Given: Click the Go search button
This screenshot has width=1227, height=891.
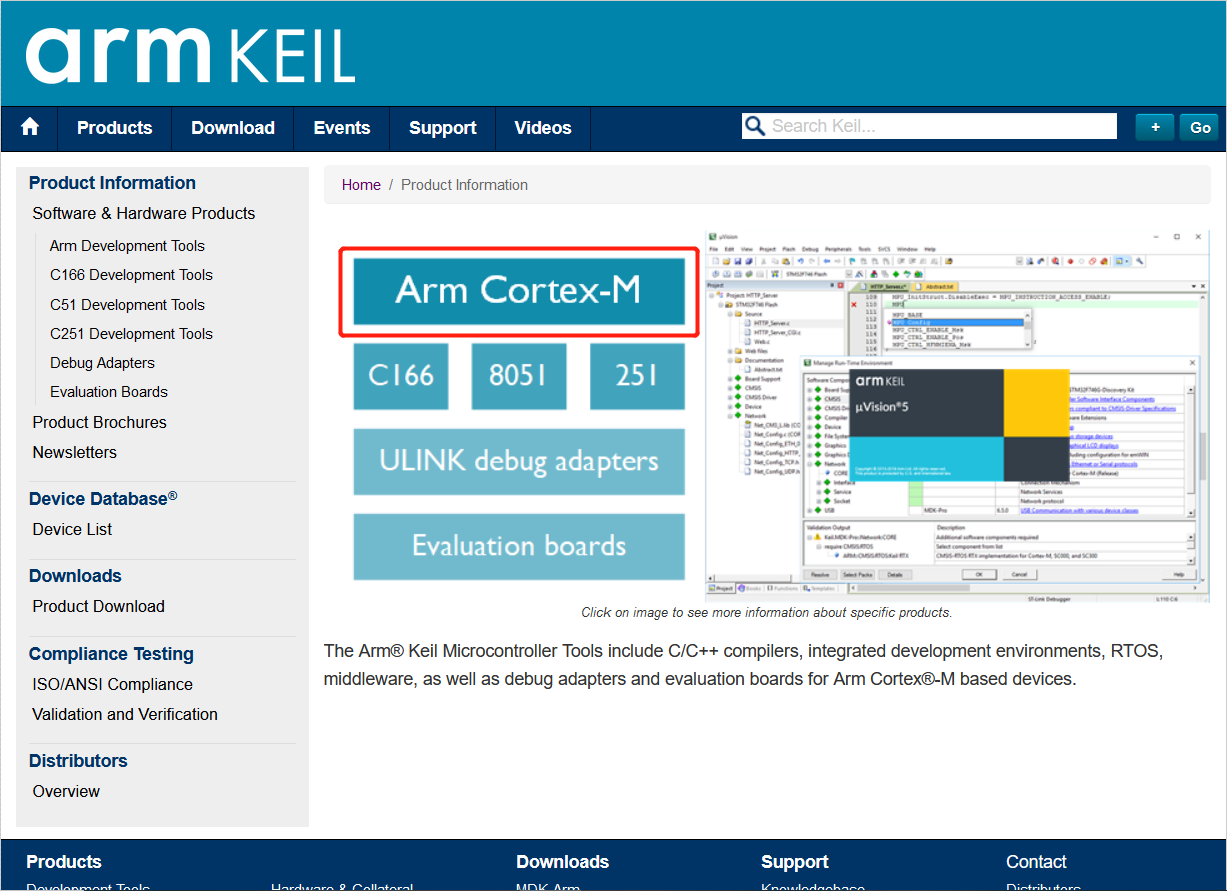Looking at the screenshot, I should (x=1200, y=127).
